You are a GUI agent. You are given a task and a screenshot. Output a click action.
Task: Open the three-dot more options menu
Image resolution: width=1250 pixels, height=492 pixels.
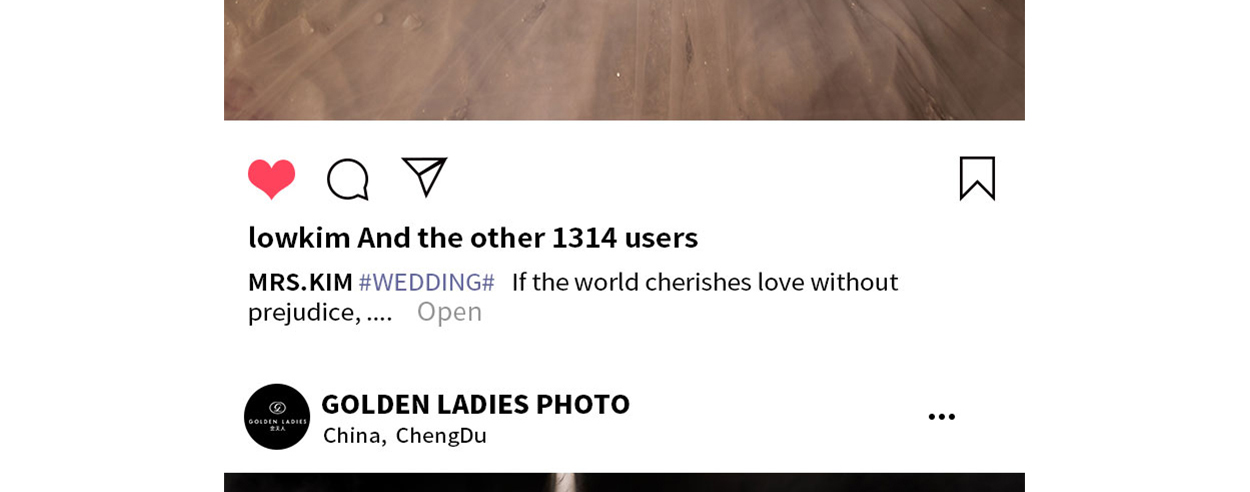tap(941, 417)
